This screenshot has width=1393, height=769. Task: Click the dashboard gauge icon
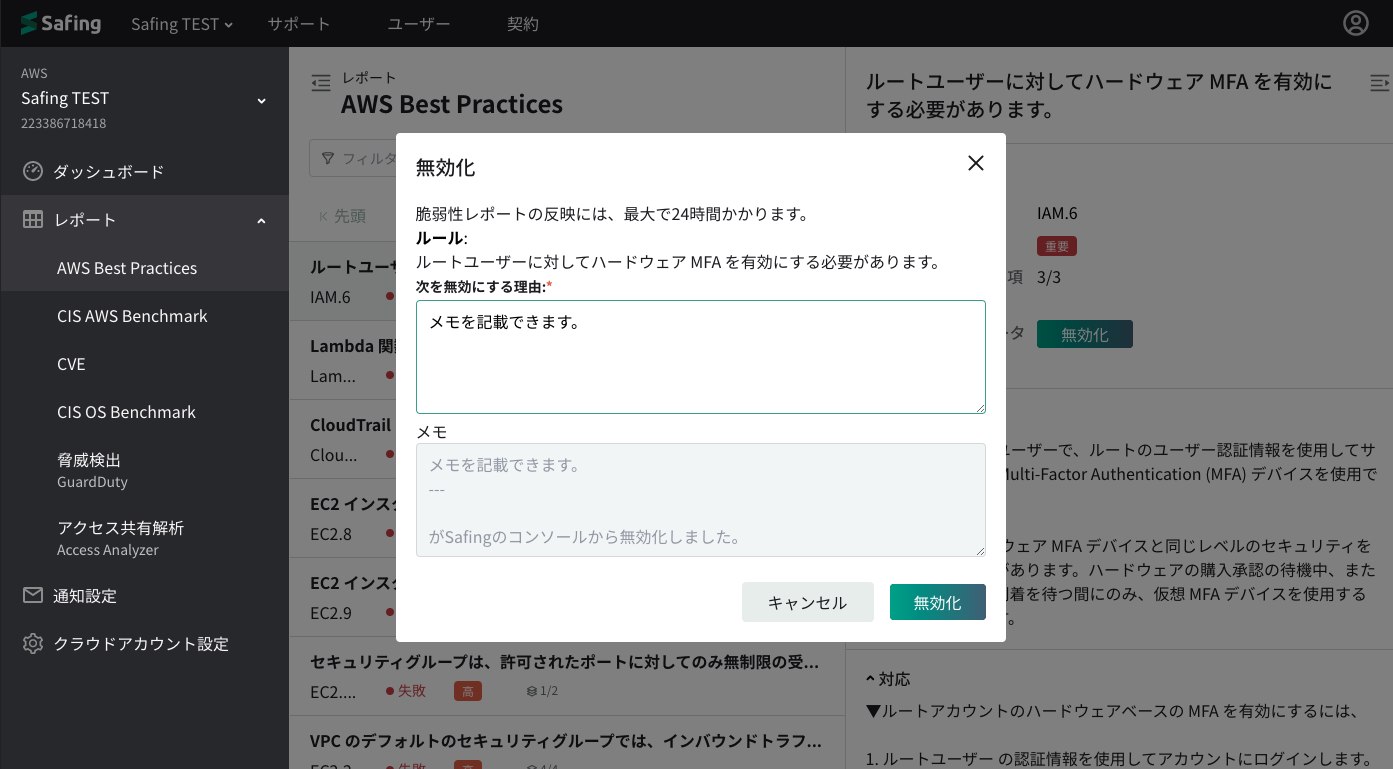click(33, 171)
